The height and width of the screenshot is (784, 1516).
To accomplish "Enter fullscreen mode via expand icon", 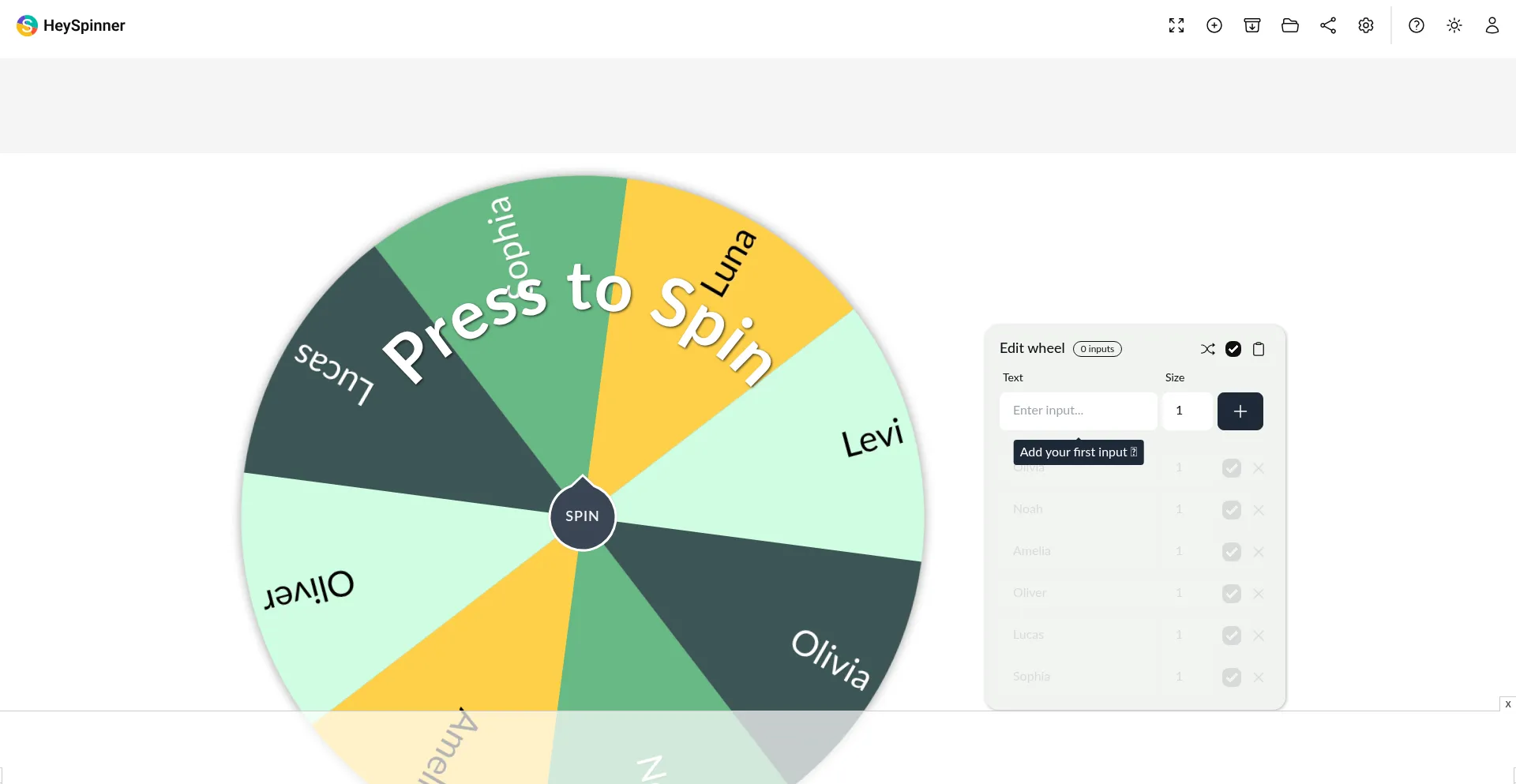I will pos(1176,25).
